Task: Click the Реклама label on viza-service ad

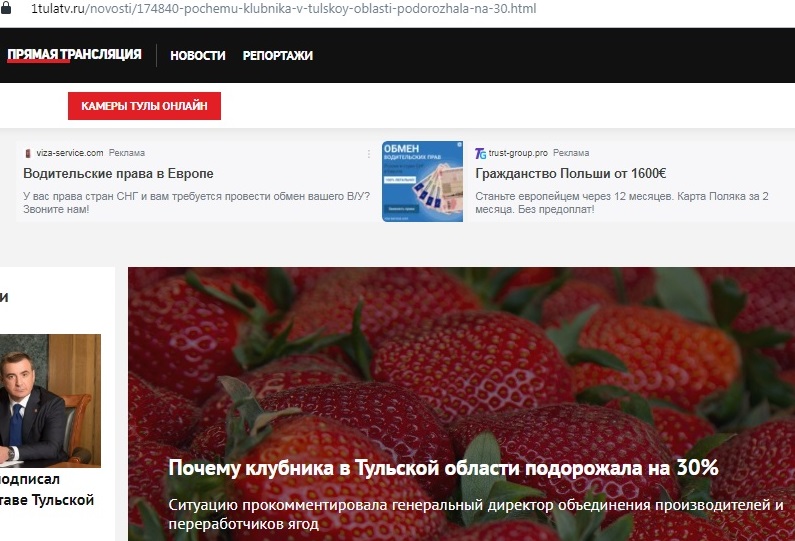Action: click(x=127, y=153)
